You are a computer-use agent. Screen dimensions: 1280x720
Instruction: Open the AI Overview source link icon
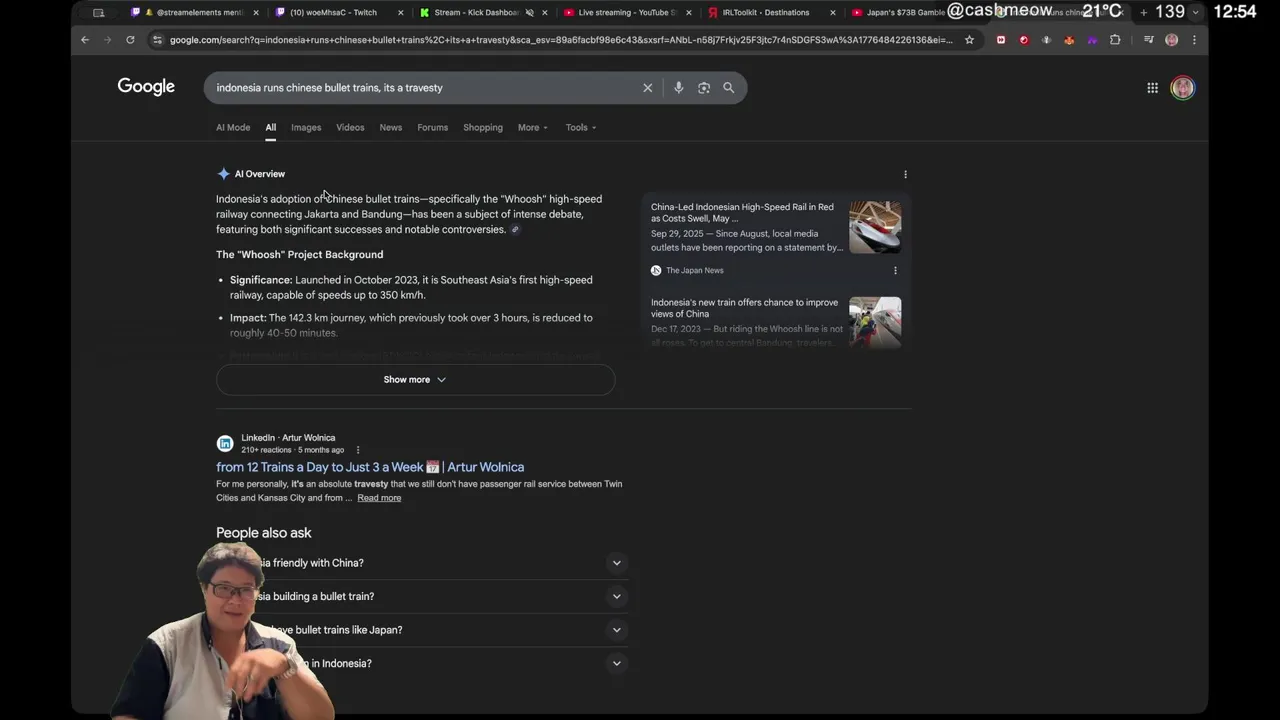click(515, 230)
